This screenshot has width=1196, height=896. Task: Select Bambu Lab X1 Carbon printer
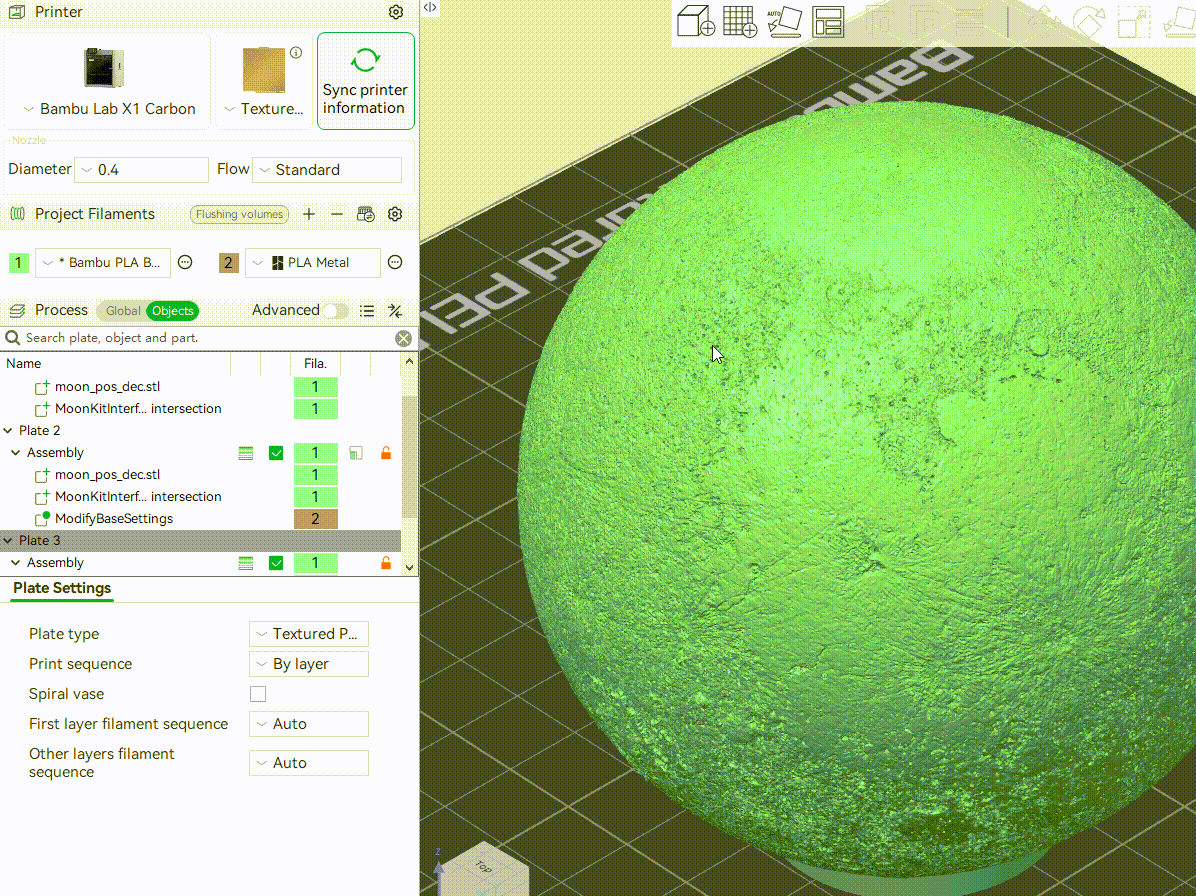coord(108,81)
